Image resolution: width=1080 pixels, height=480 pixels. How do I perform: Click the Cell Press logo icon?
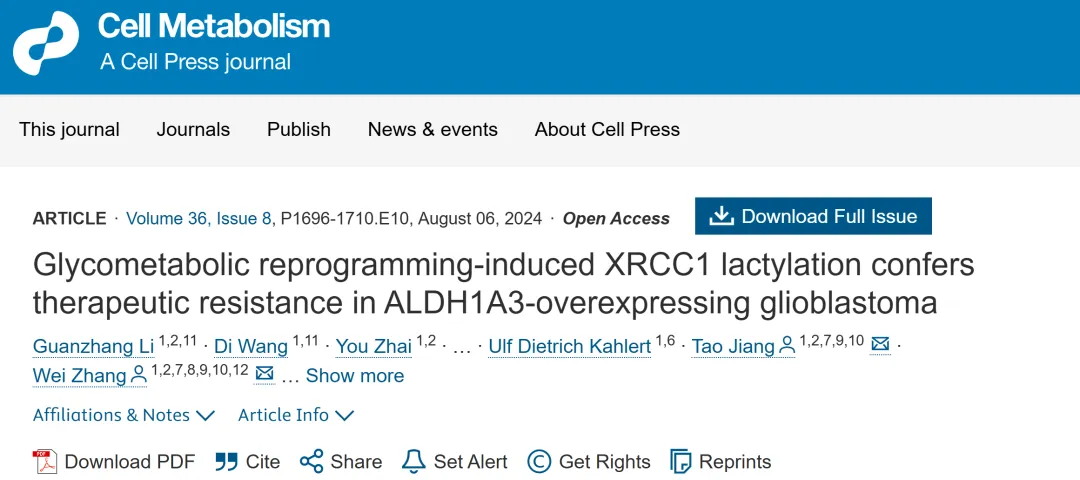tap(46, 44)
